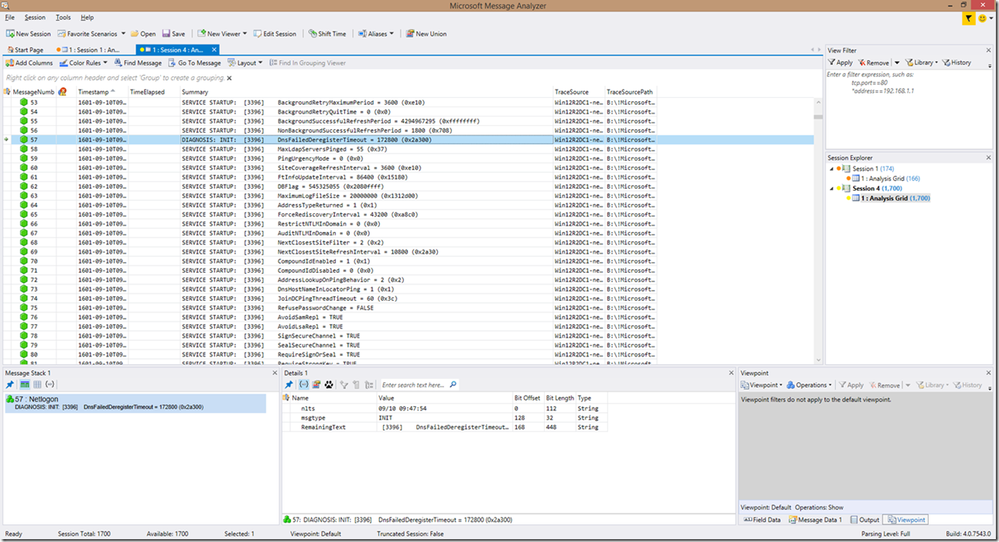Click the Find Message tool

point(138,63)
